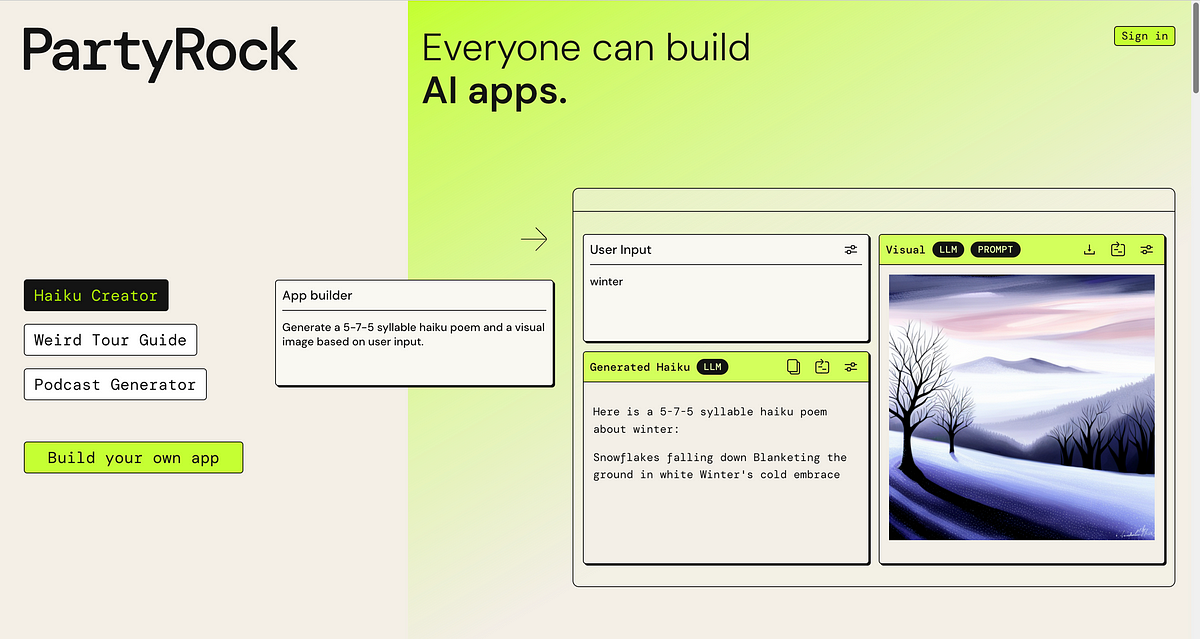Image resolution: width=1200 pixels, height=639 pixels.
Task: Download the Visual widget image
Action: 1090,250
